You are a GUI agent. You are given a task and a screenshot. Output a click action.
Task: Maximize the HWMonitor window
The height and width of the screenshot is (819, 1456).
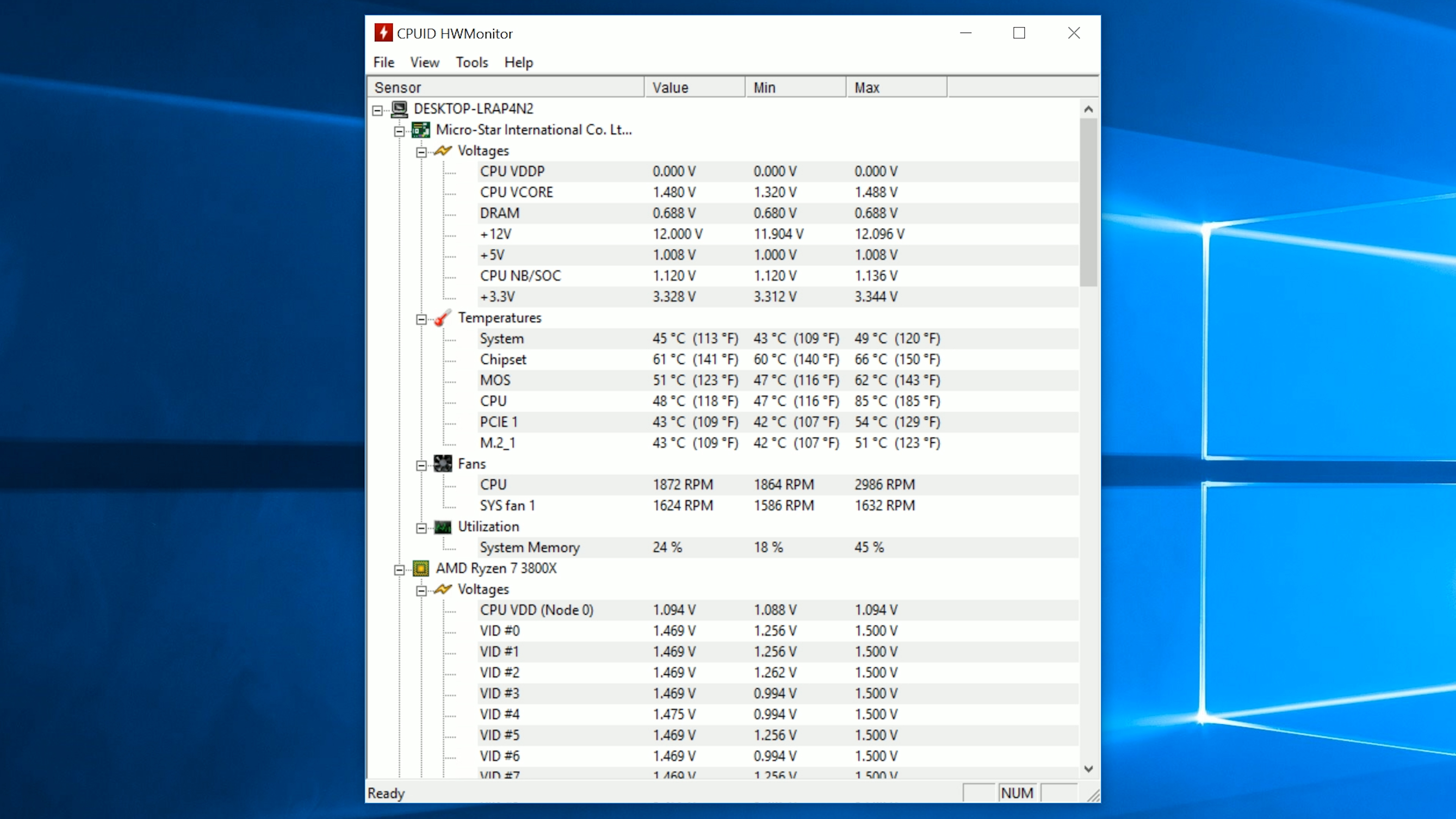(x=1019, y=33)
